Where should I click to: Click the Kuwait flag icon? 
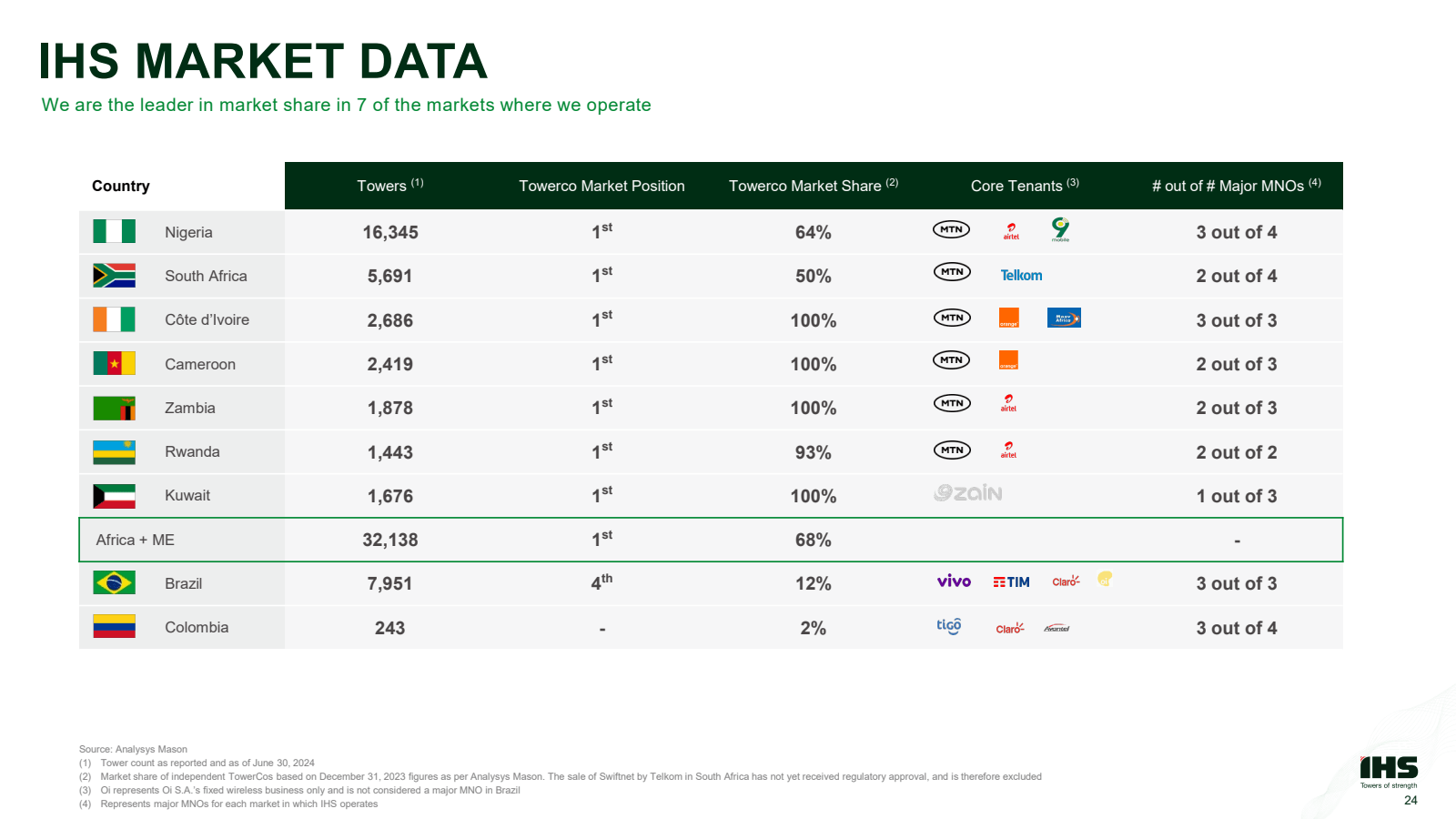point(114,496)
